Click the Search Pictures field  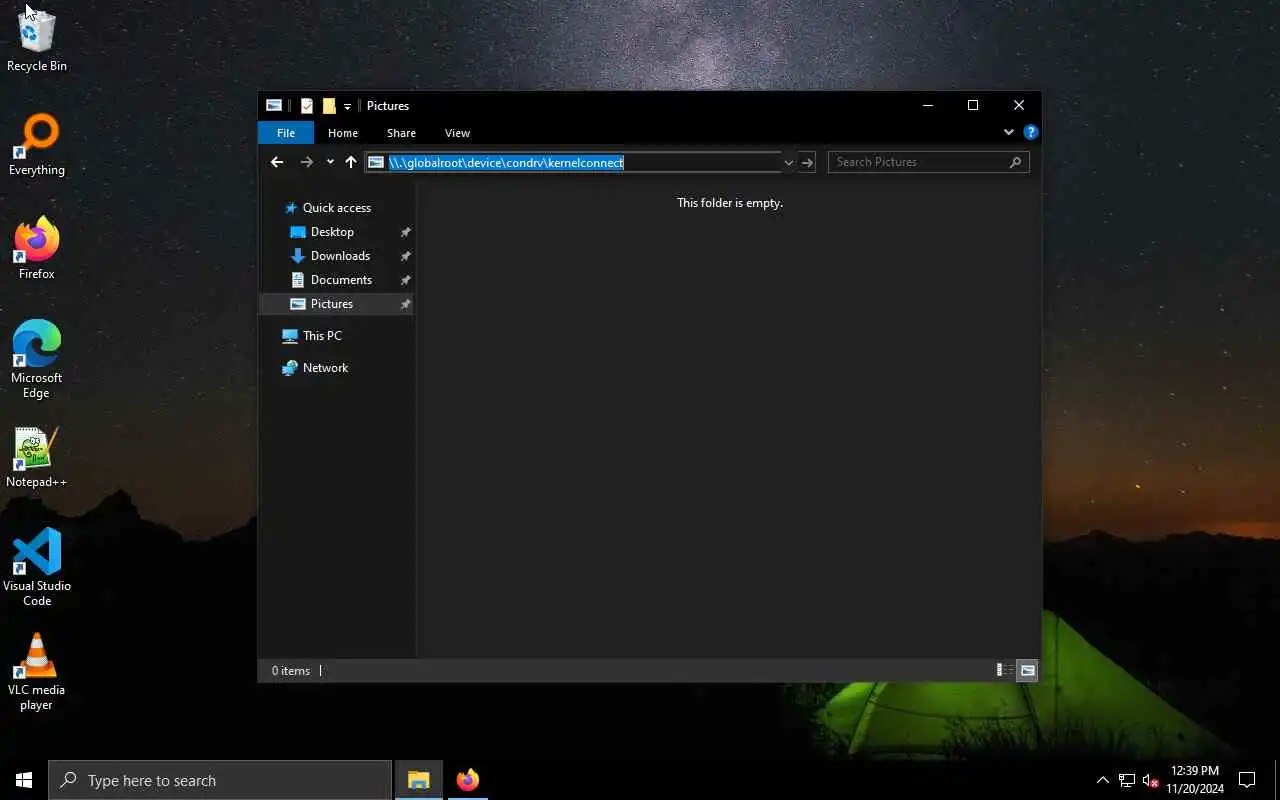pos(928,162)
